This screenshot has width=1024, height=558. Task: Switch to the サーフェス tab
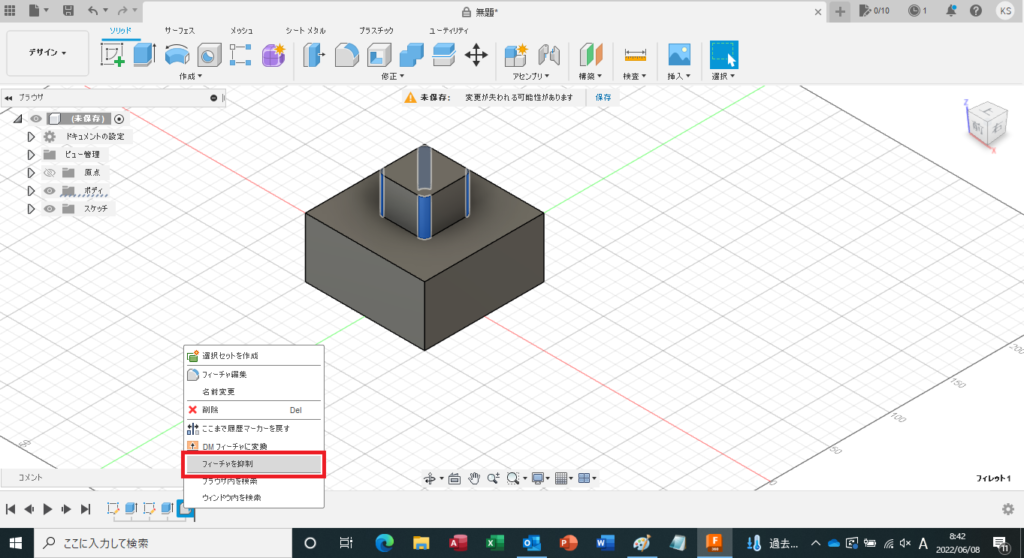(180, 31)
